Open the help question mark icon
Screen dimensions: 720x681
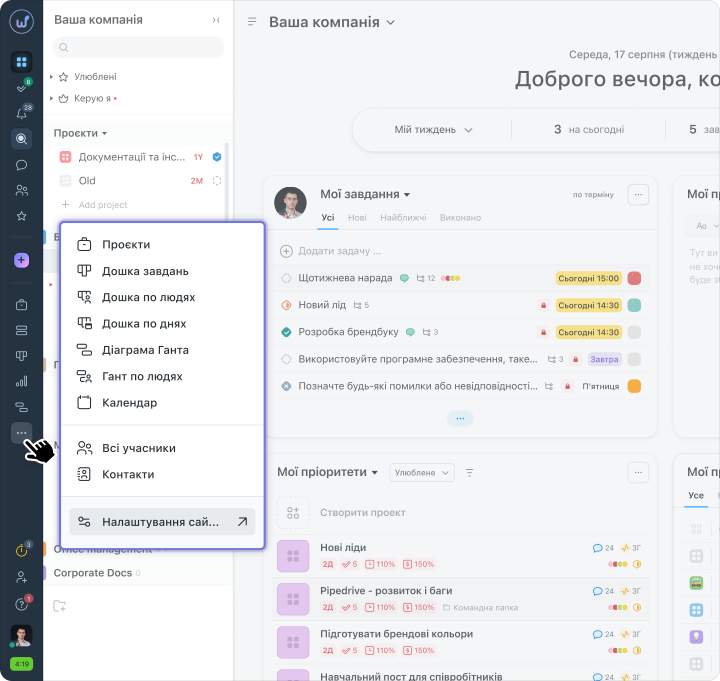pos(21,604)
